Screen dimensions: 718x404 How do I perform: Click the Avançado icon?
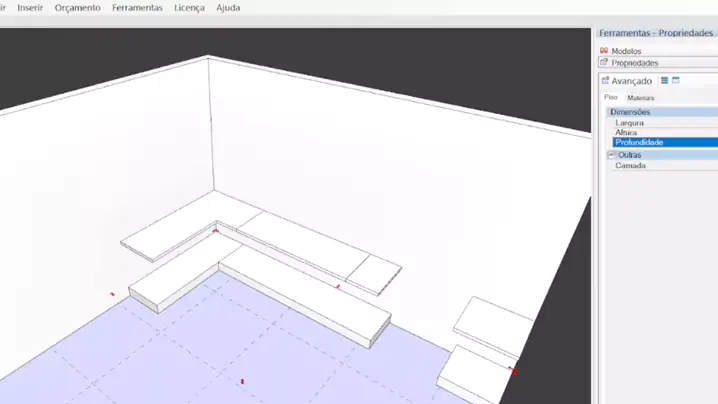click(605, 81)
